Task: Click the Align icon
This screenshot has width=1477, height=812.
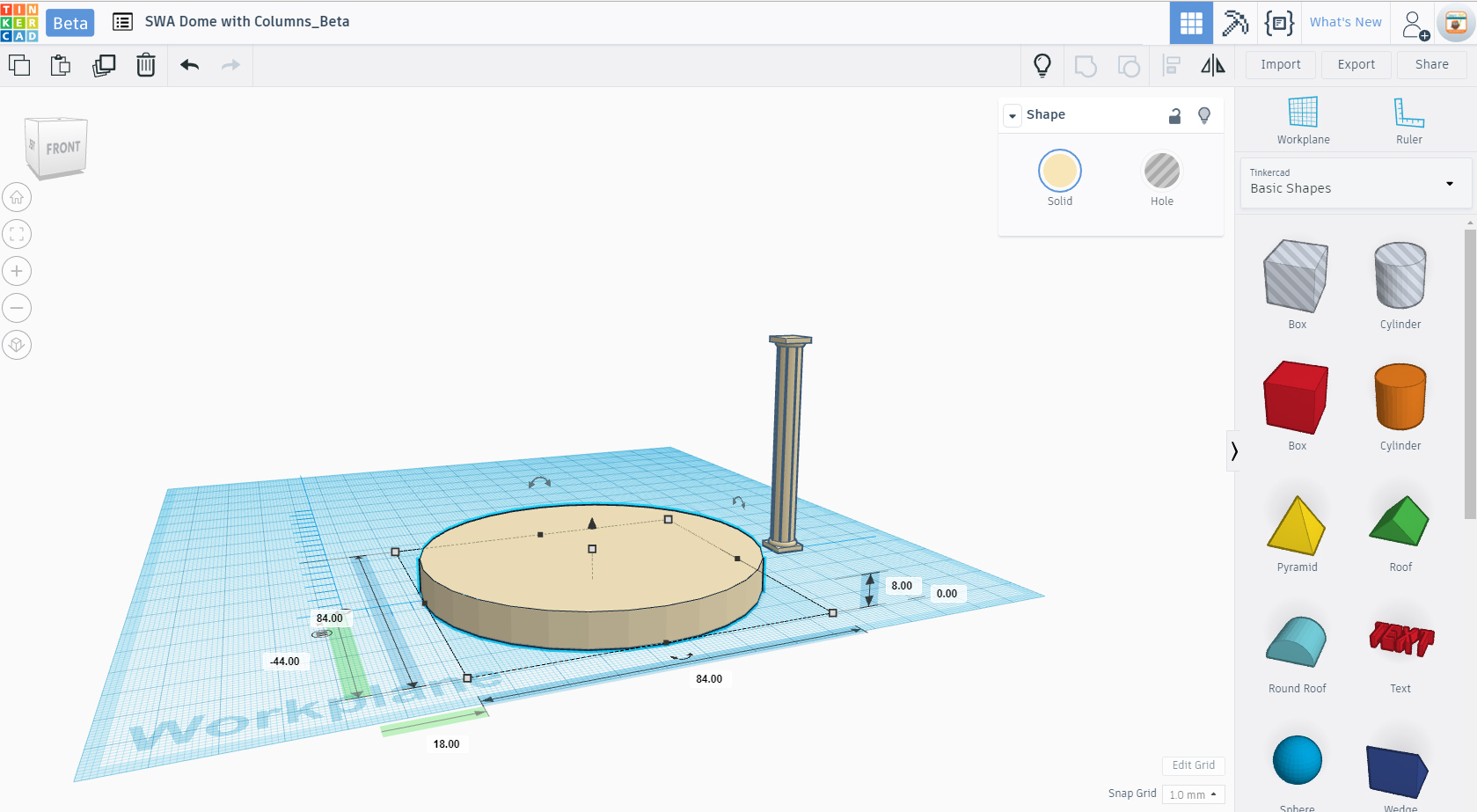Action: click(1172, 65)
